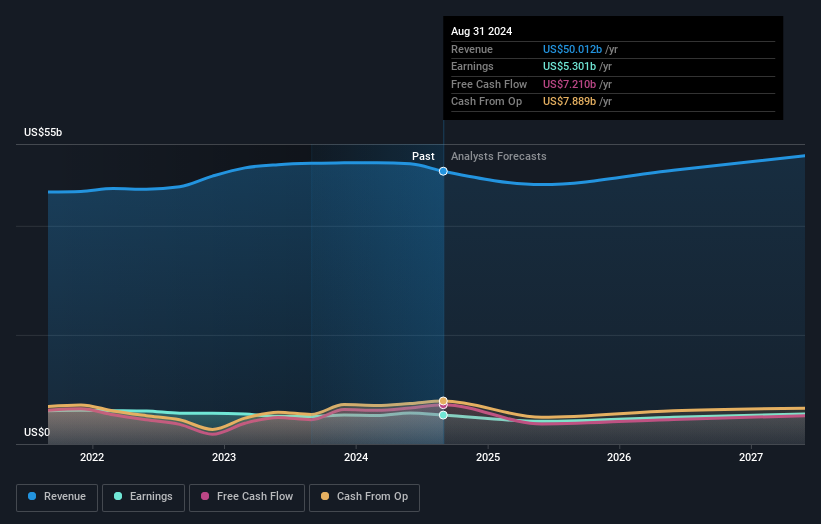Click the Aug 31 2024 tooltip date
Viewport: 821px width, 524px height.
click(482, 31)
